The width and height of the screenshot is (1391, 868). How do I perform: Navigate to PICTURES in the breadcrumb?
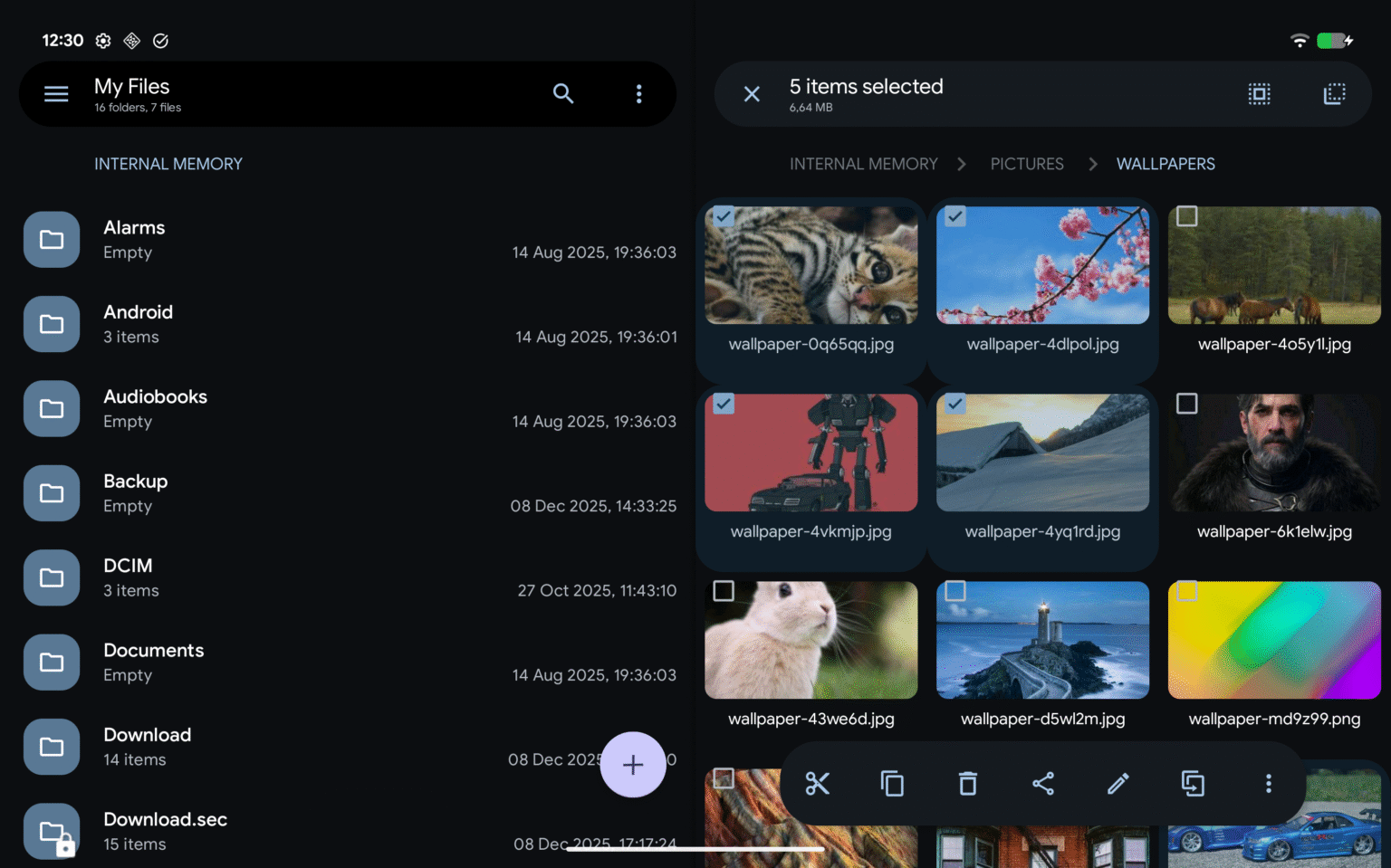[x=1027, y=164]
